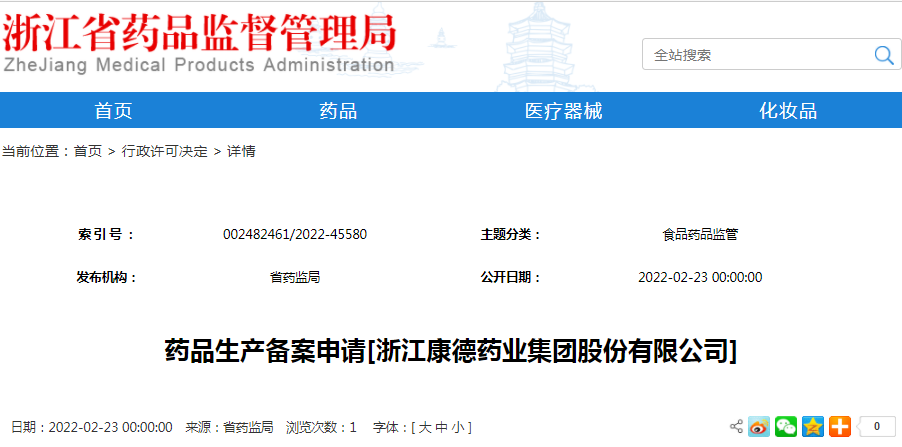
Task: Click the share count bubble showing 0
Action: (876, 426)
